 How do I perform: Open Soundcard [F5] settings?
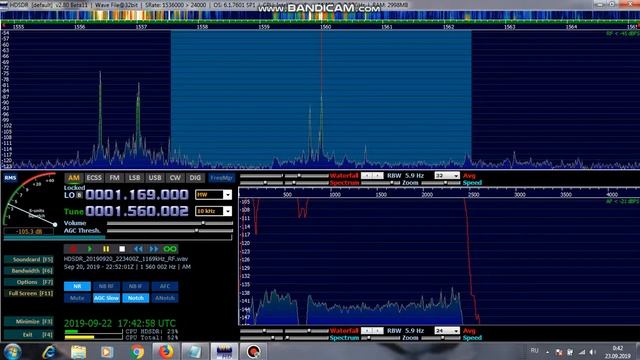tap(29, 260)
